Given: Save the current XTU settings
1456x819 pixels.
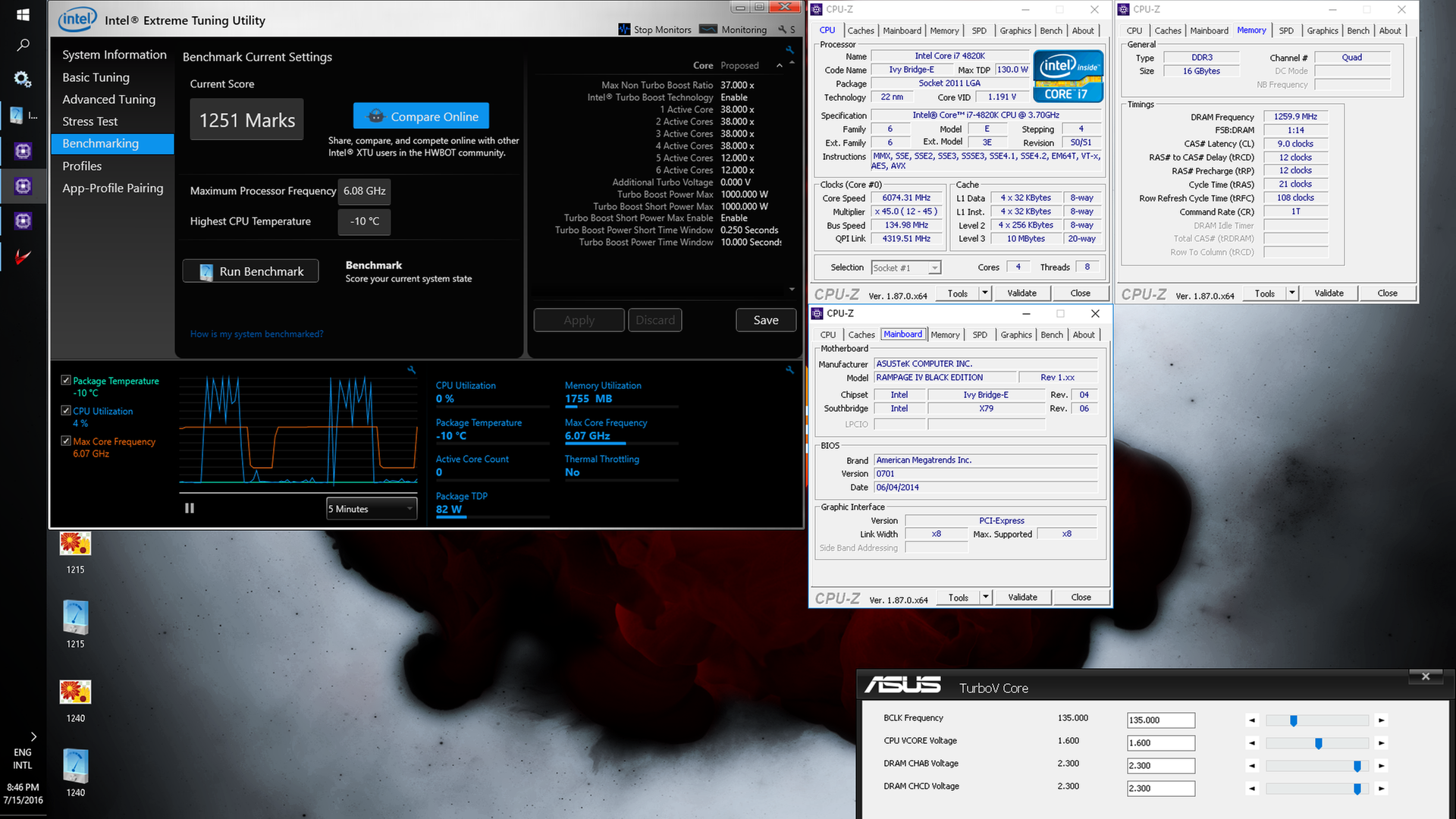Looking at the screenshot, I should tap(766, 320).
